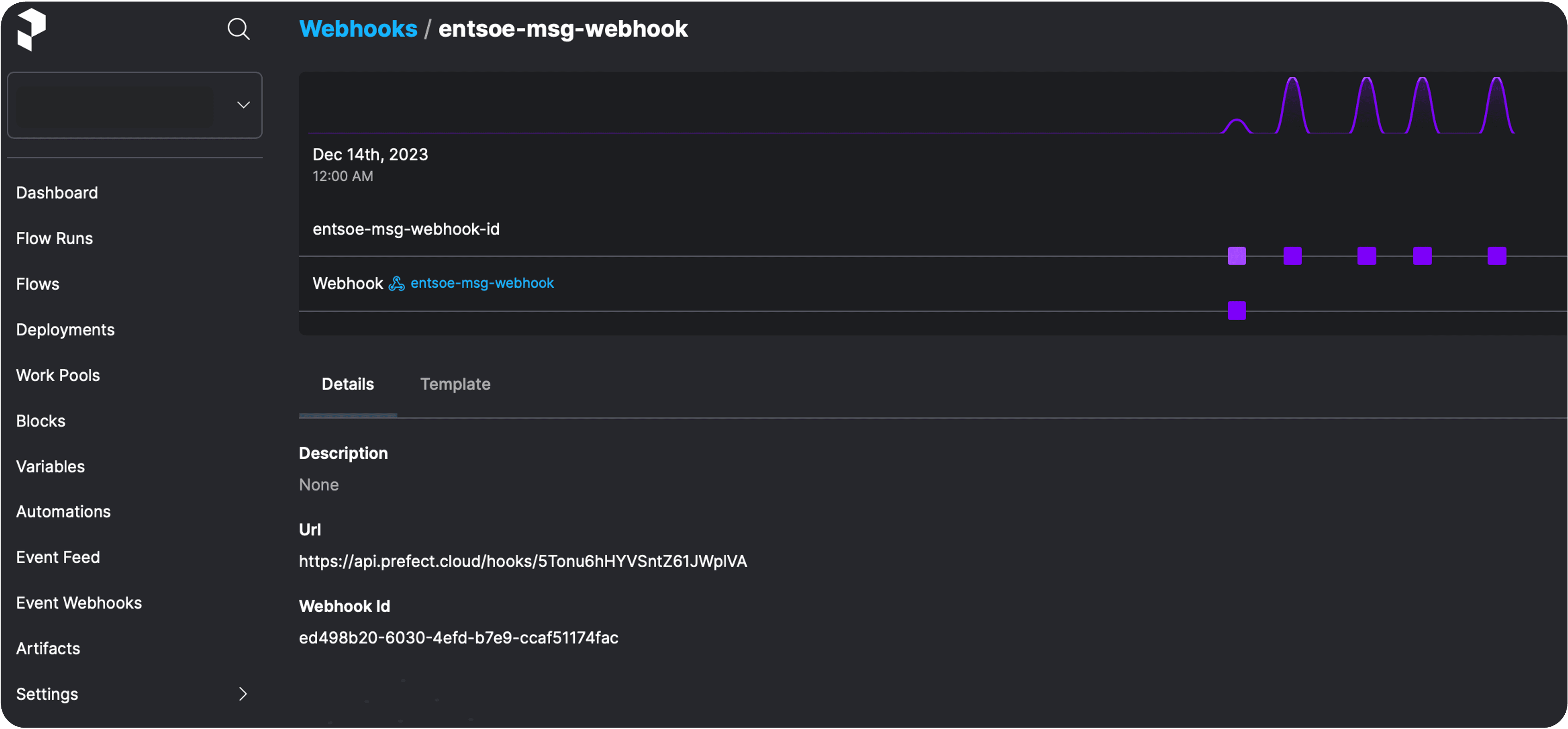Open the Event Feed page
1568x729 pixels.
coord(58,557)
